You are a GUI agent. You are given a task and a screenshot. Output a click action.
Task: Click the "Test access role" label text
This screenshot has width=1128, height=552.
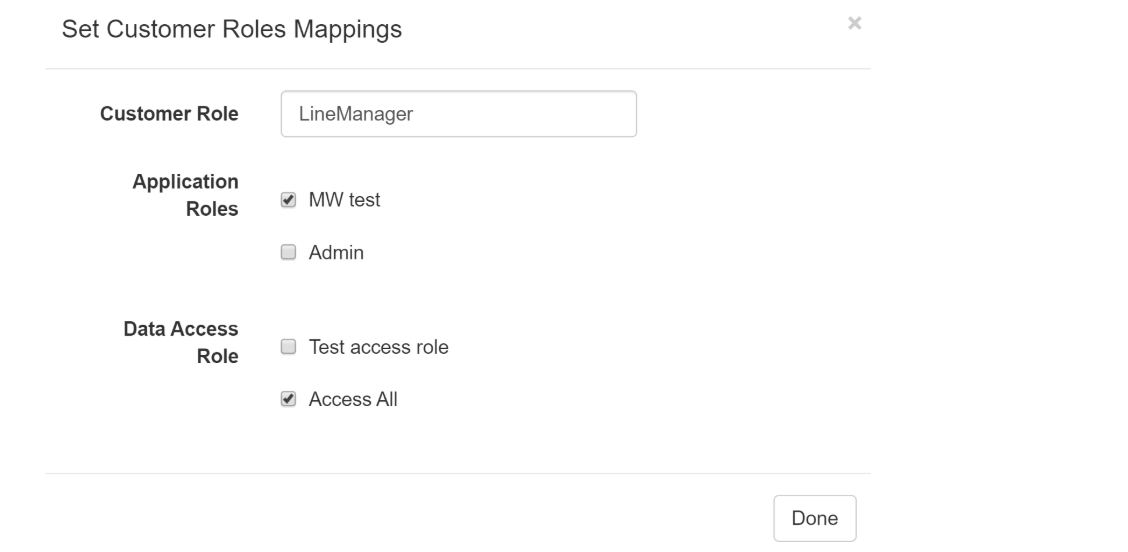pyautogui.click(x=378, y=347)
